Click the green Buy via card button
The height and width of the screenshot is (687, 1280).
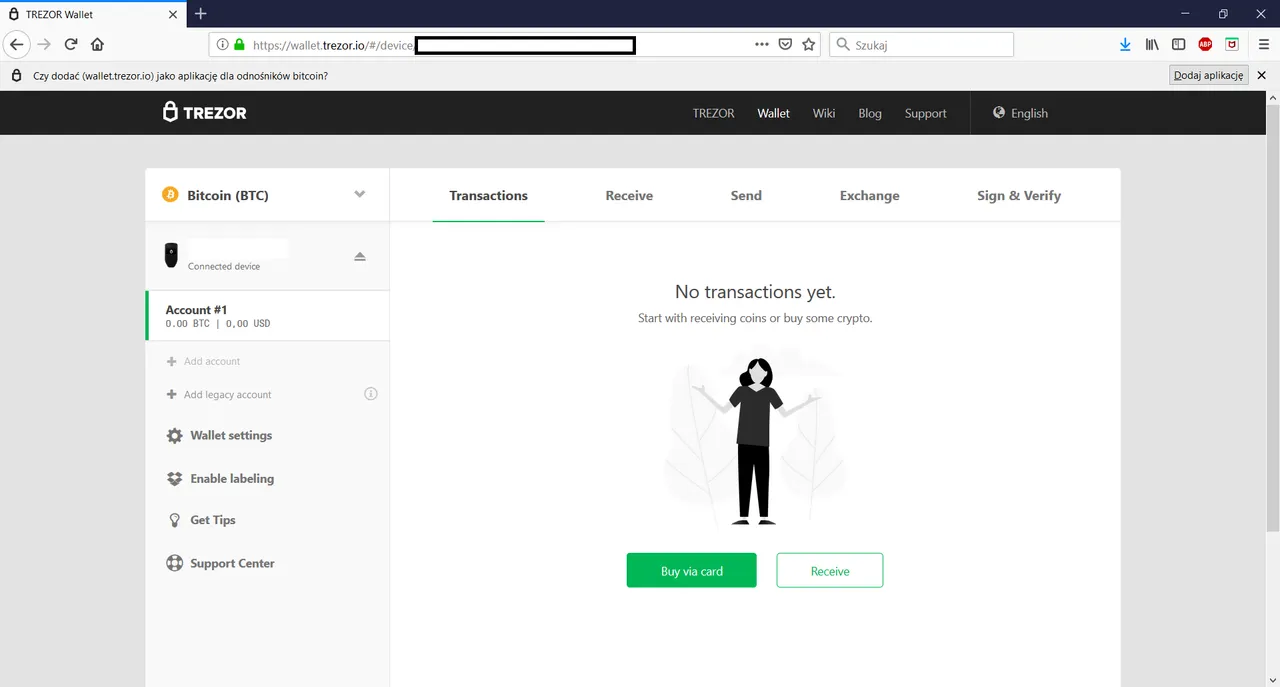pos(692,570)
